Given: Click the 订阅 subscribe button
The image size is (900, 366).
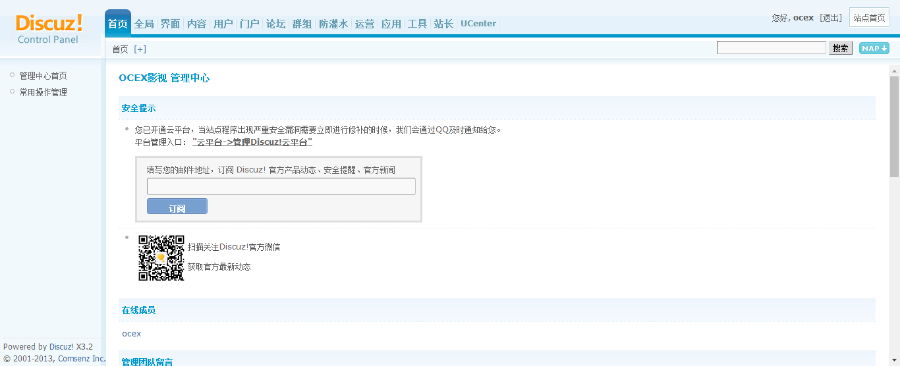Looking at the screenshot, I should pos(177,207).
